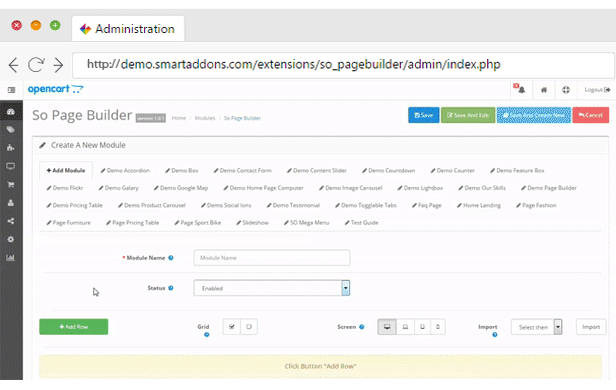Focus the Module Name input field
The width and height of the screenshot is (616, 390).
click(x=271, y=258)
